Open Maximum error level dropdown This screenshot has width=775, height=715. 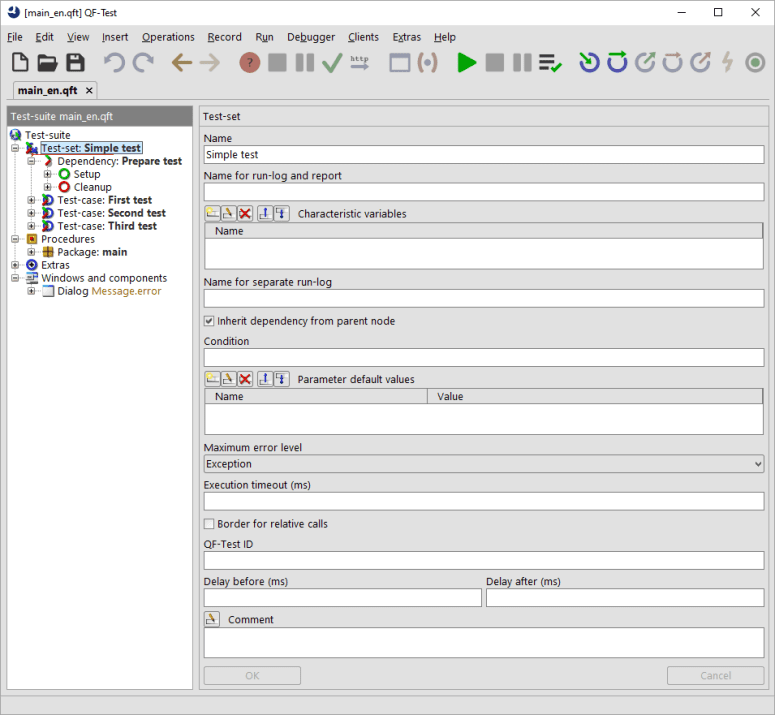click(484, 464)
